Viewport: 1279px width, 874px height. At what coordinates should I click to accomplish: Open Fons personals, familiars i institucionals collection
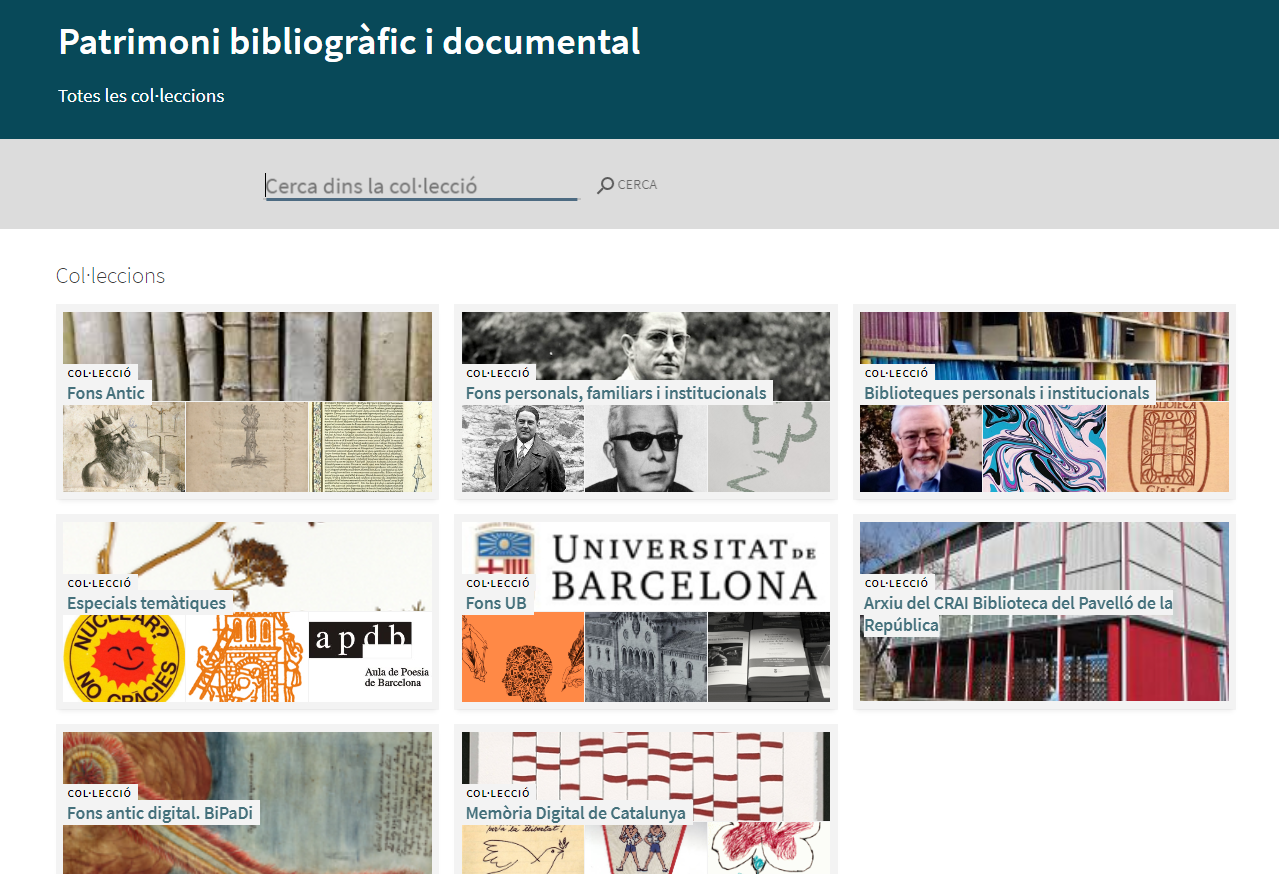click(615, 393)
